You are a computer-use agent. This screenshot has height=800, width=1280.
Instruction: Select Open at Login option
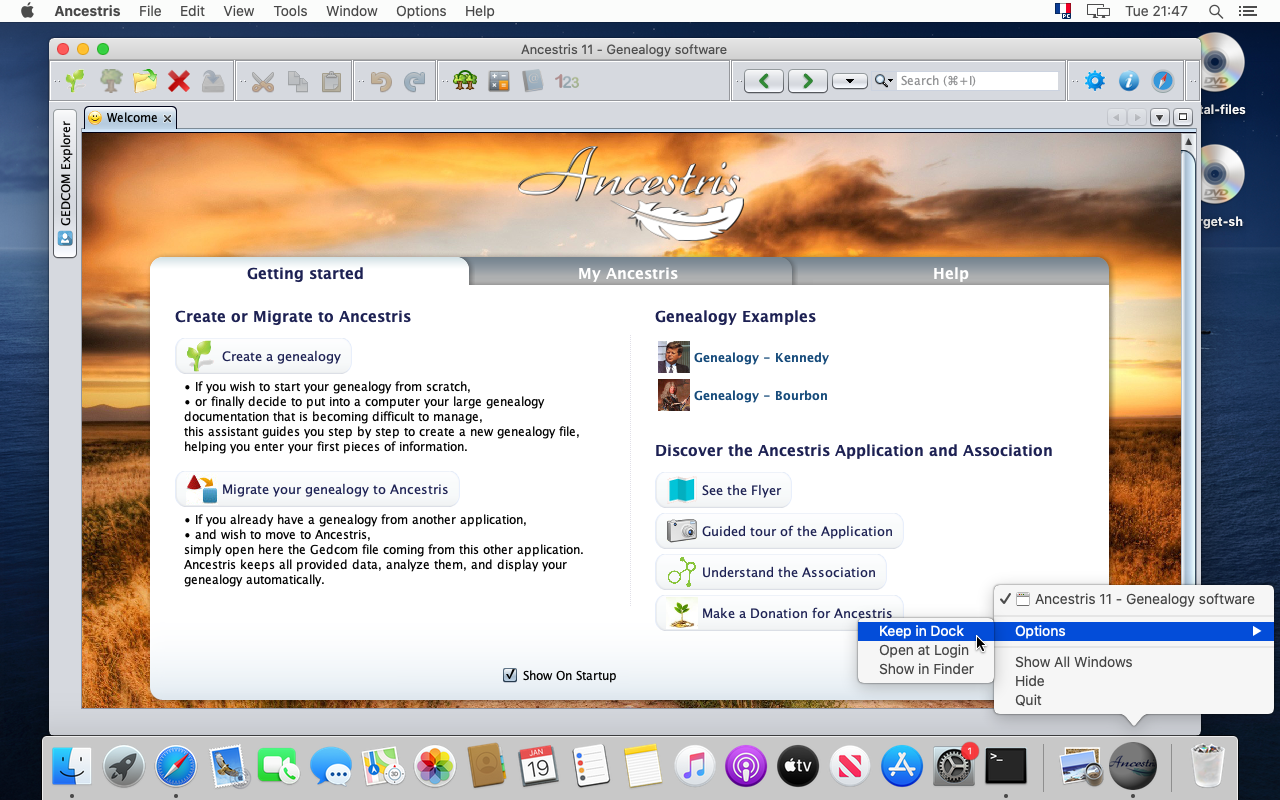coord(926,650)
